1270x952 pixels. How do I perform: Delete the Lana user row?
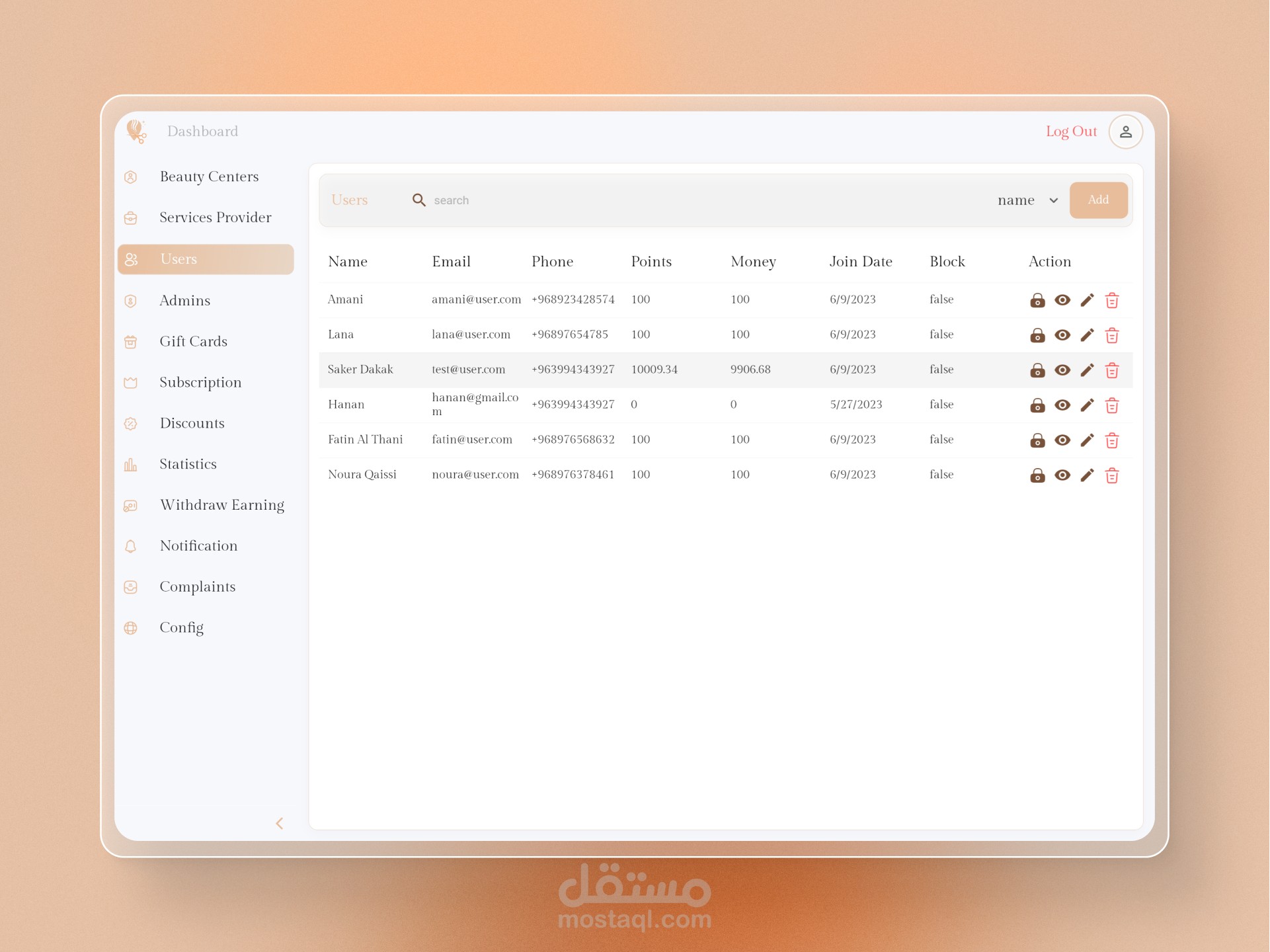[1112, 335]
